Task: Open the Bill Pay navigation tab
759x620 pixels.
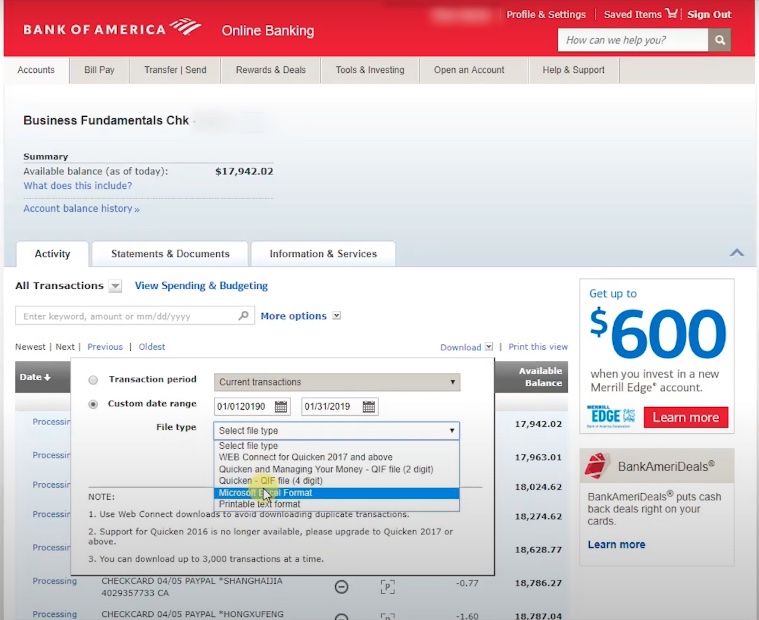Action: (99, 70)
